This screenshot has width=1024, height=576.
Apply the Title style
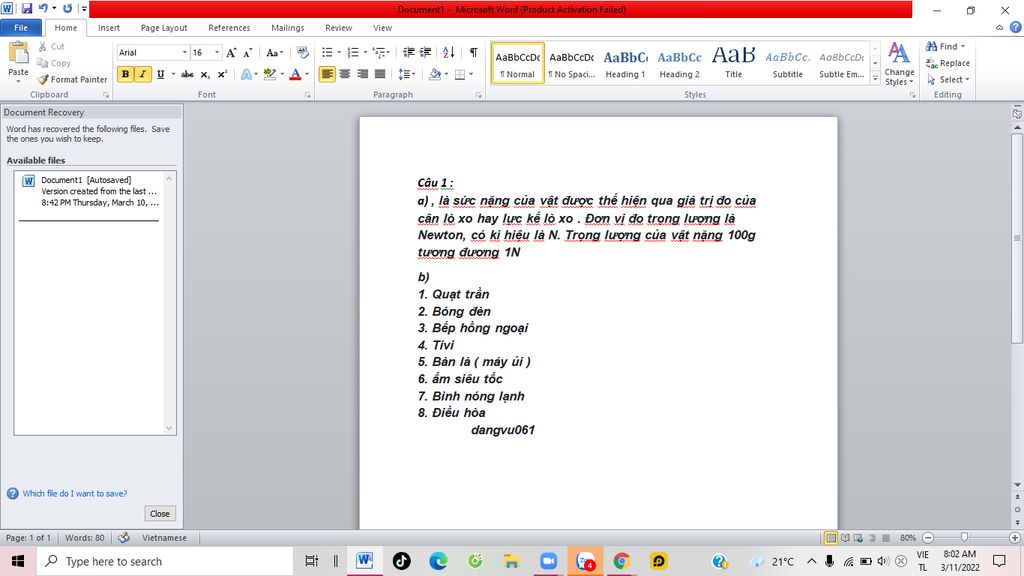click(x=733, y=63)
